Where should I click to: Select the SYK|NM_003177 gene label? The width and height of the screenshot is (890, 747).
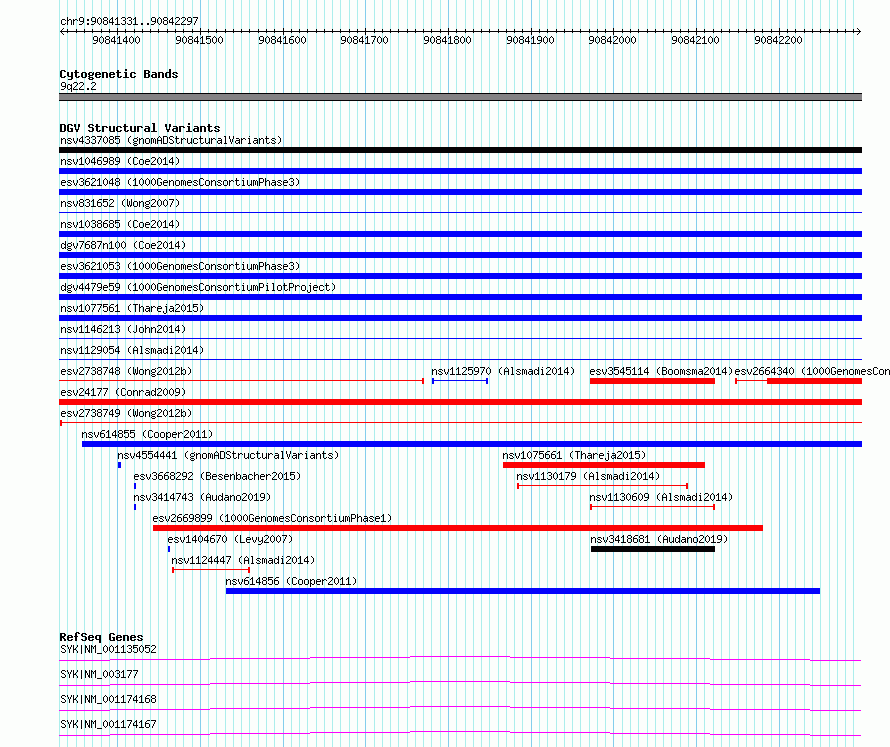tap(99, 674)
